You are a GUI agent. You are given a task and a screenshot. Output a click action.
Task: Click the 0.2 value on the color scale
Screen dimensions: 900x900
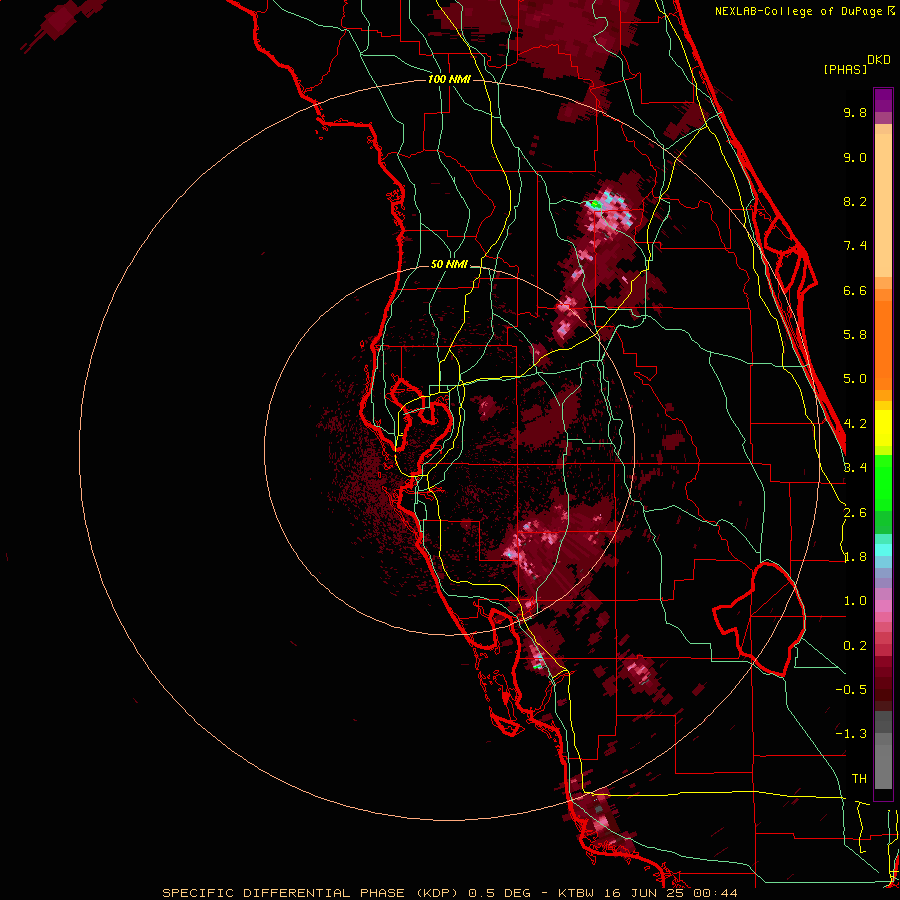pyautogui.click(x=855, y=646)
